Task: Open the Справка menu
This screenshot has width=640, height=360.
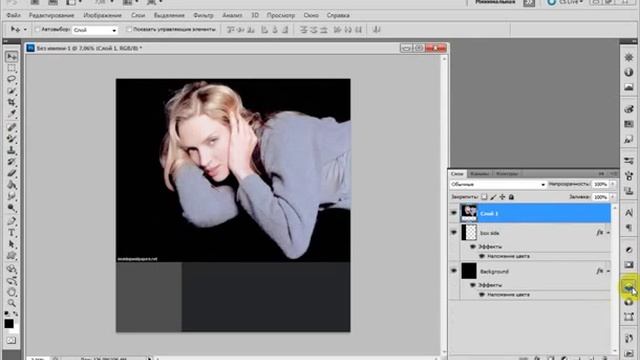Action: click(338, 15)
